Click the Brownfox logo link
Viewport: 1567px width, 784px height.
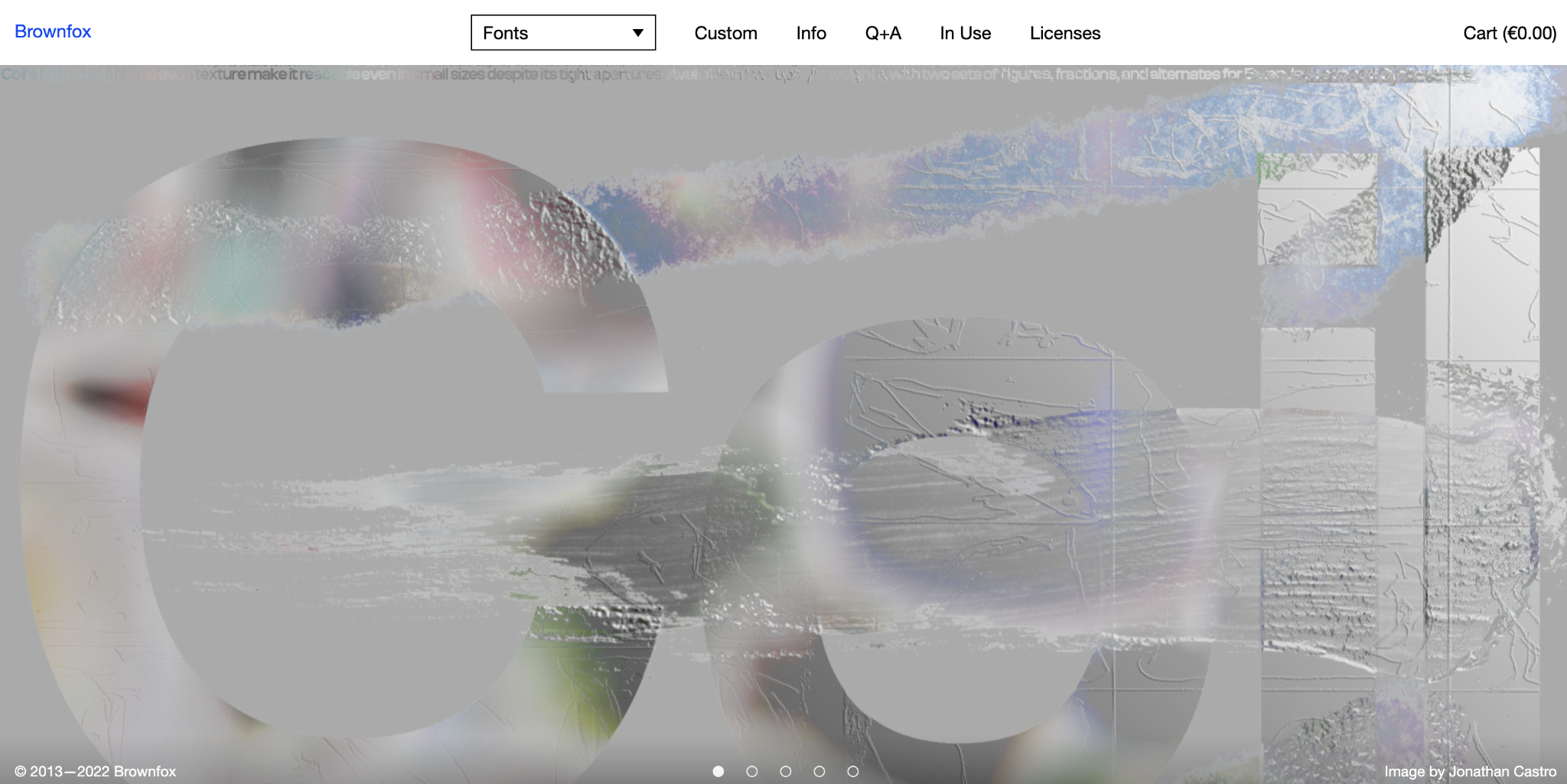point(53,31)
